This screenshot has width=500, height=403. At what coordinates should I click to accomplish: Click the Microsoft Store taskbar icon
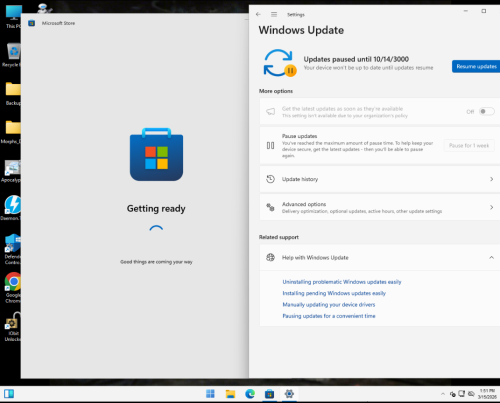coord(269,394)
